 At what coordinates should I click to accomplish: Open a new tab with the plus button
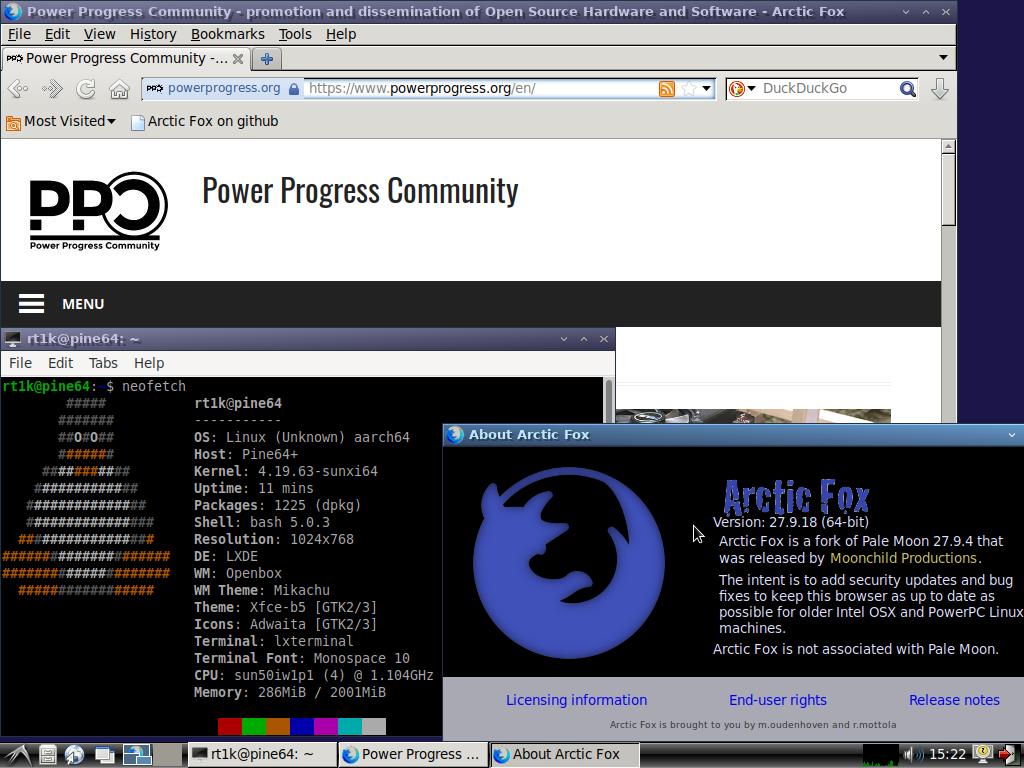(266, 59)
